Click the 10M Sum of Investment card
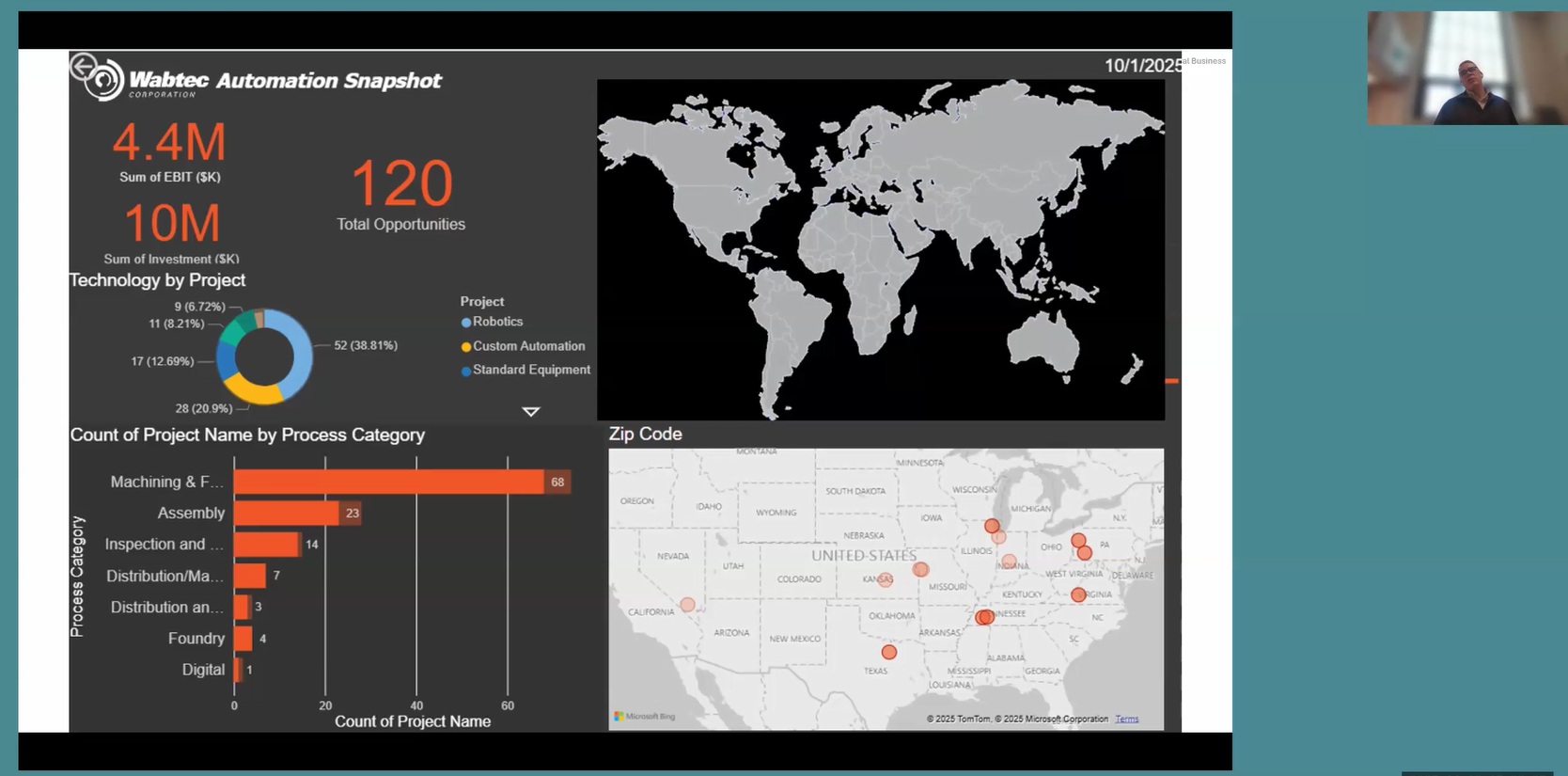Viewport: 1568px width, 776px height. coord(172,233)
